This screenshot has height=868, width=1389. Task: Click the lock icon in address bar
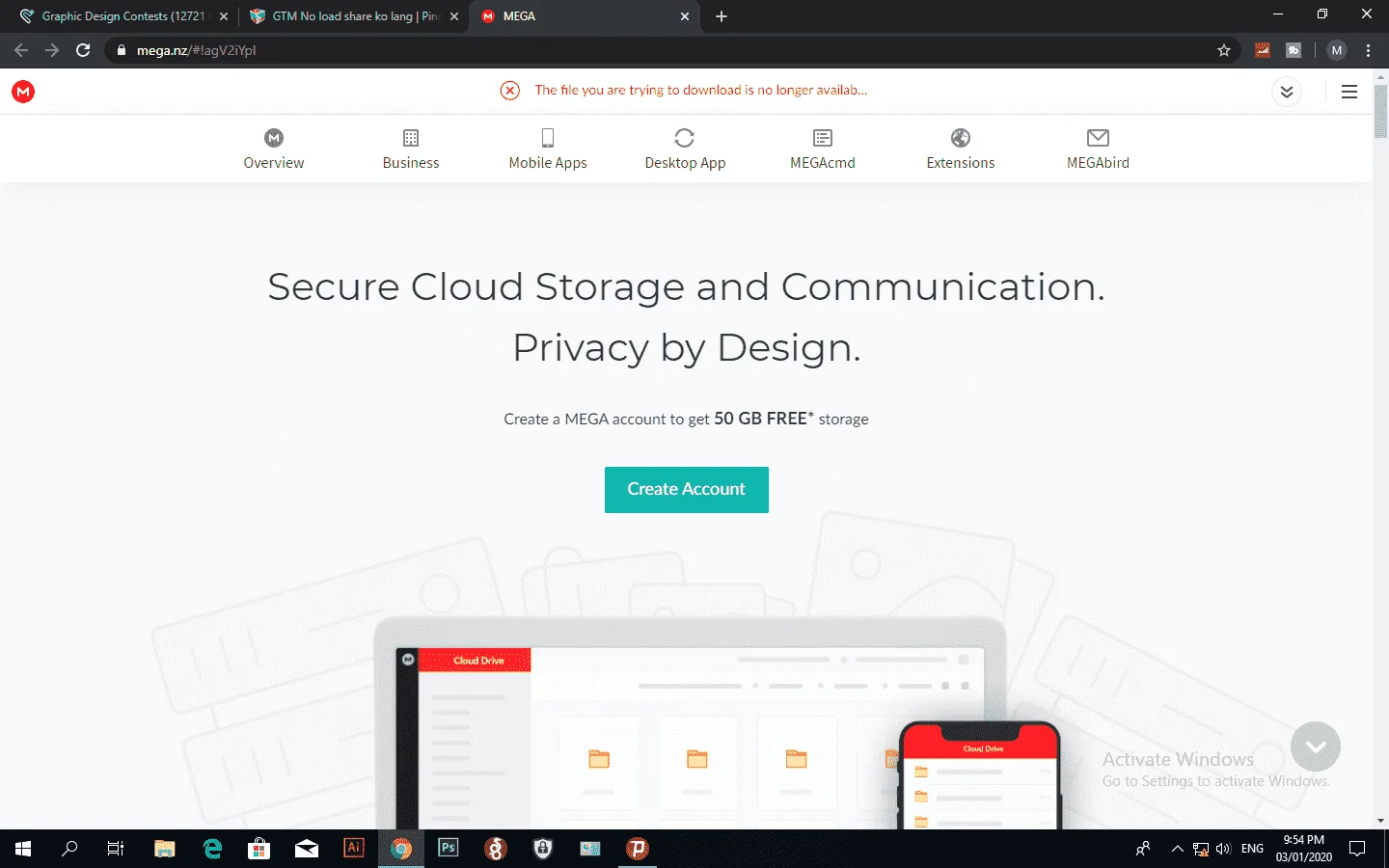(x=121, y=50)
